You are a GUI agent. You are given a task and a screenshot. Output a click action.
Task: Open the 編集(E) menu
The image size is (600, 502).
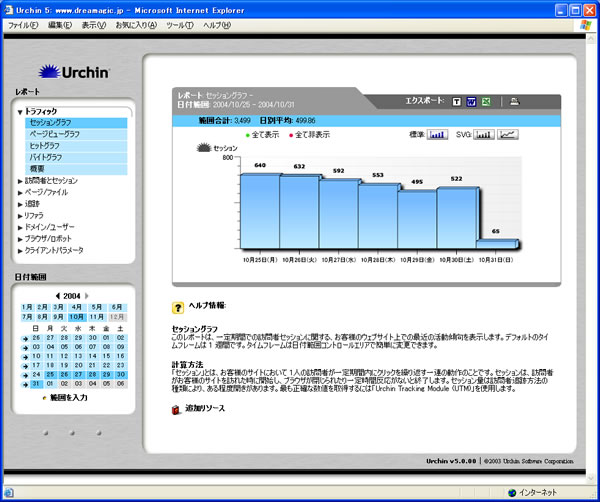click(60, 25)
